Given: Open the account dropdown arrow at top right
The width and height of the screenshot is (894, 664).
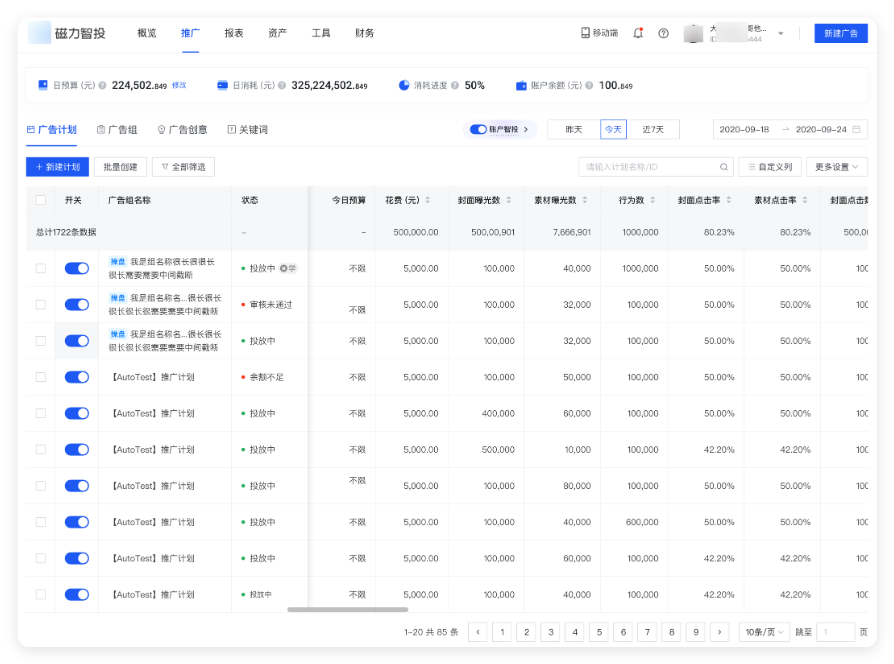Looking at the screenshot, I should click(780, 32).
